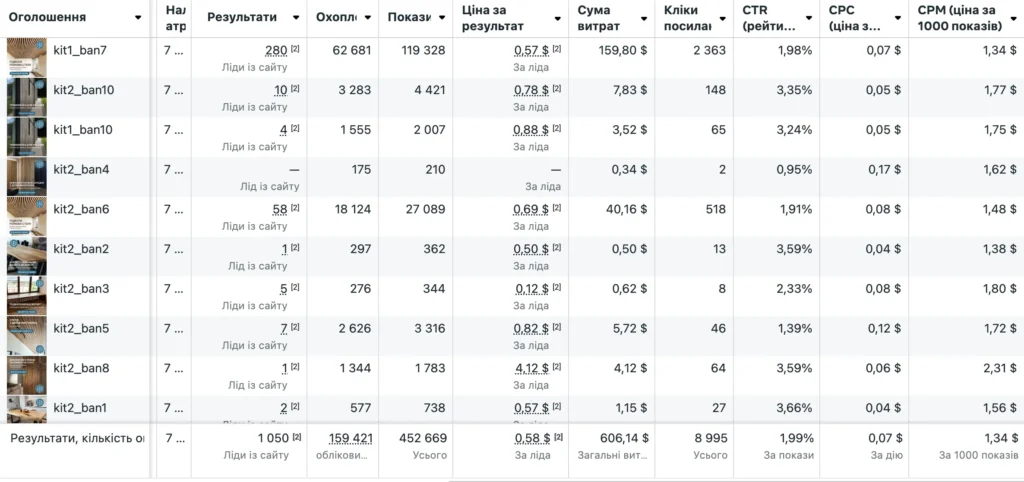The height and width of the screenshot is (482, 1024).
Task: Click the kit2_ban5 ad name row
Action: [x=81, y=328]
